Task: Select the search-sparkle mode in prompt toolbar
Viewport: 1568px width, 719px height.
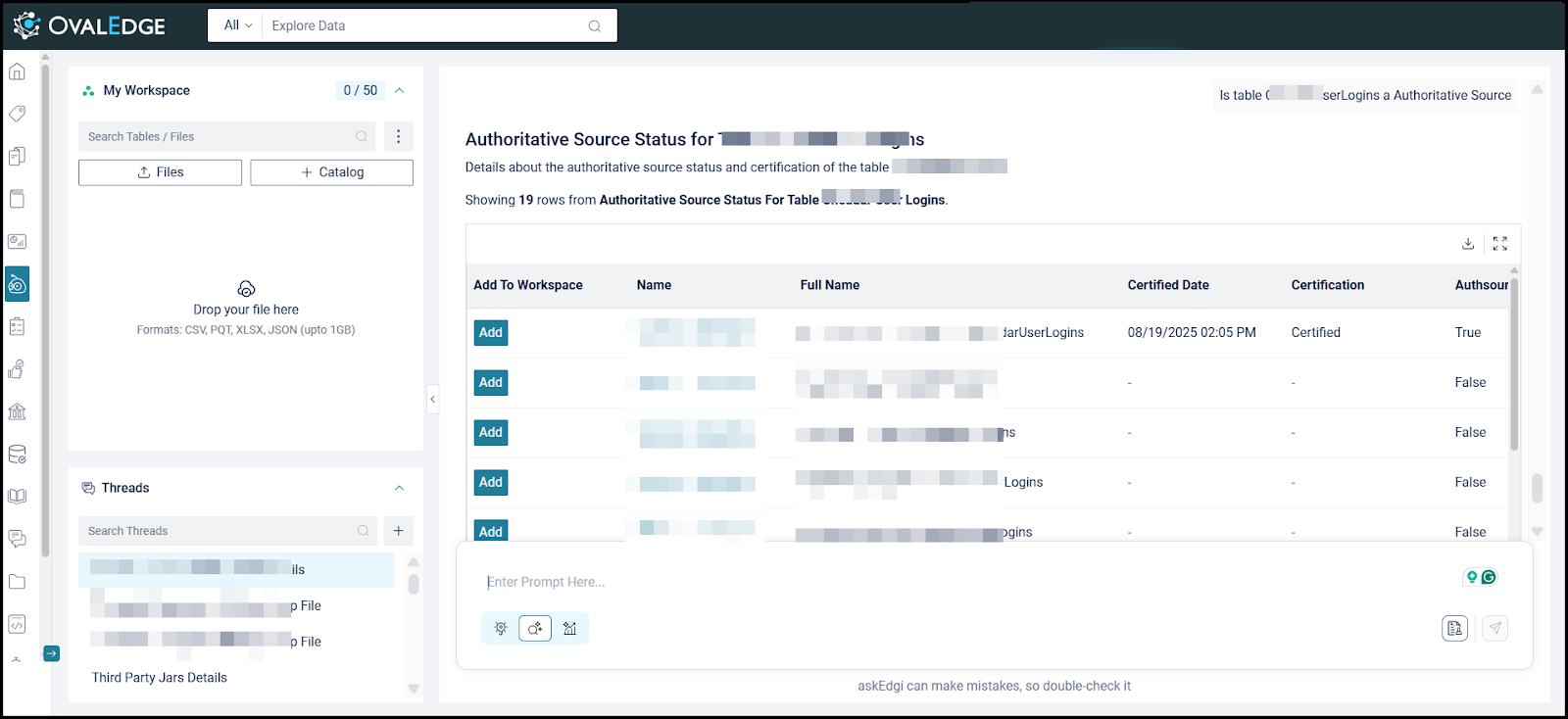Action: [x=535, y=628]
